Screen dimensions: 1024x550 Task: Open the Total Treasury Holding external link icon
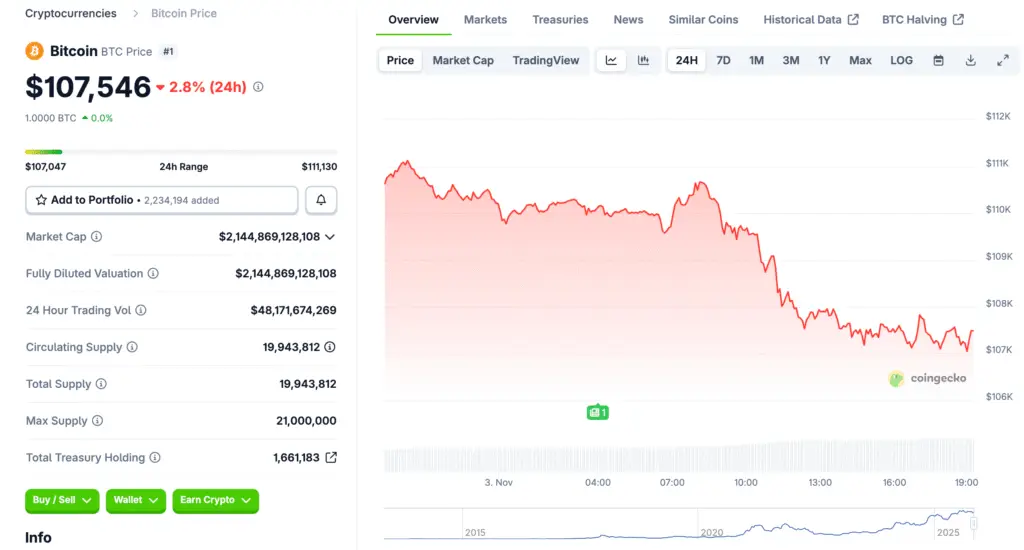coord(331,458)
